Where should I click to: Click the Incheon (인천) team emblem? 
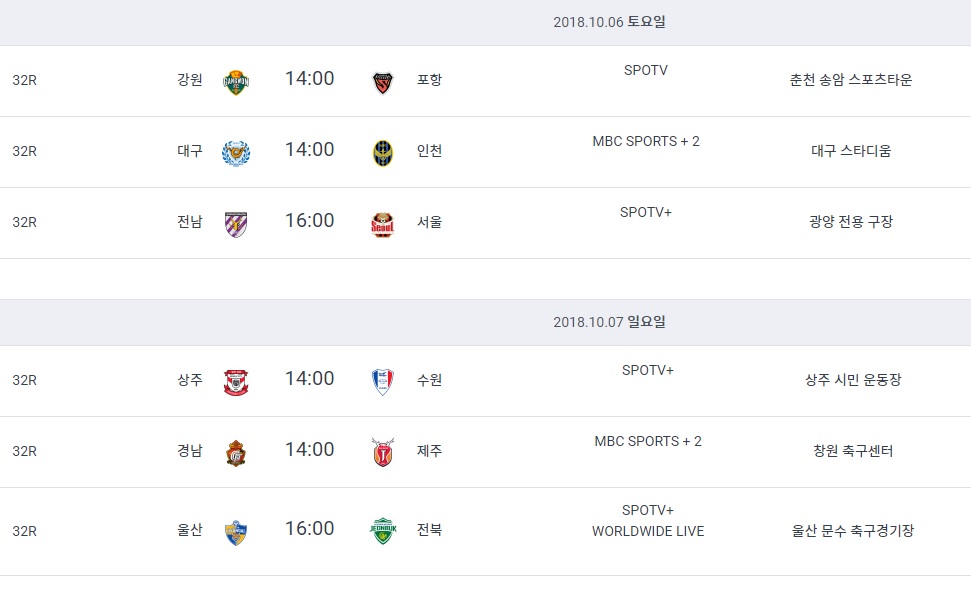coord(383,154)
